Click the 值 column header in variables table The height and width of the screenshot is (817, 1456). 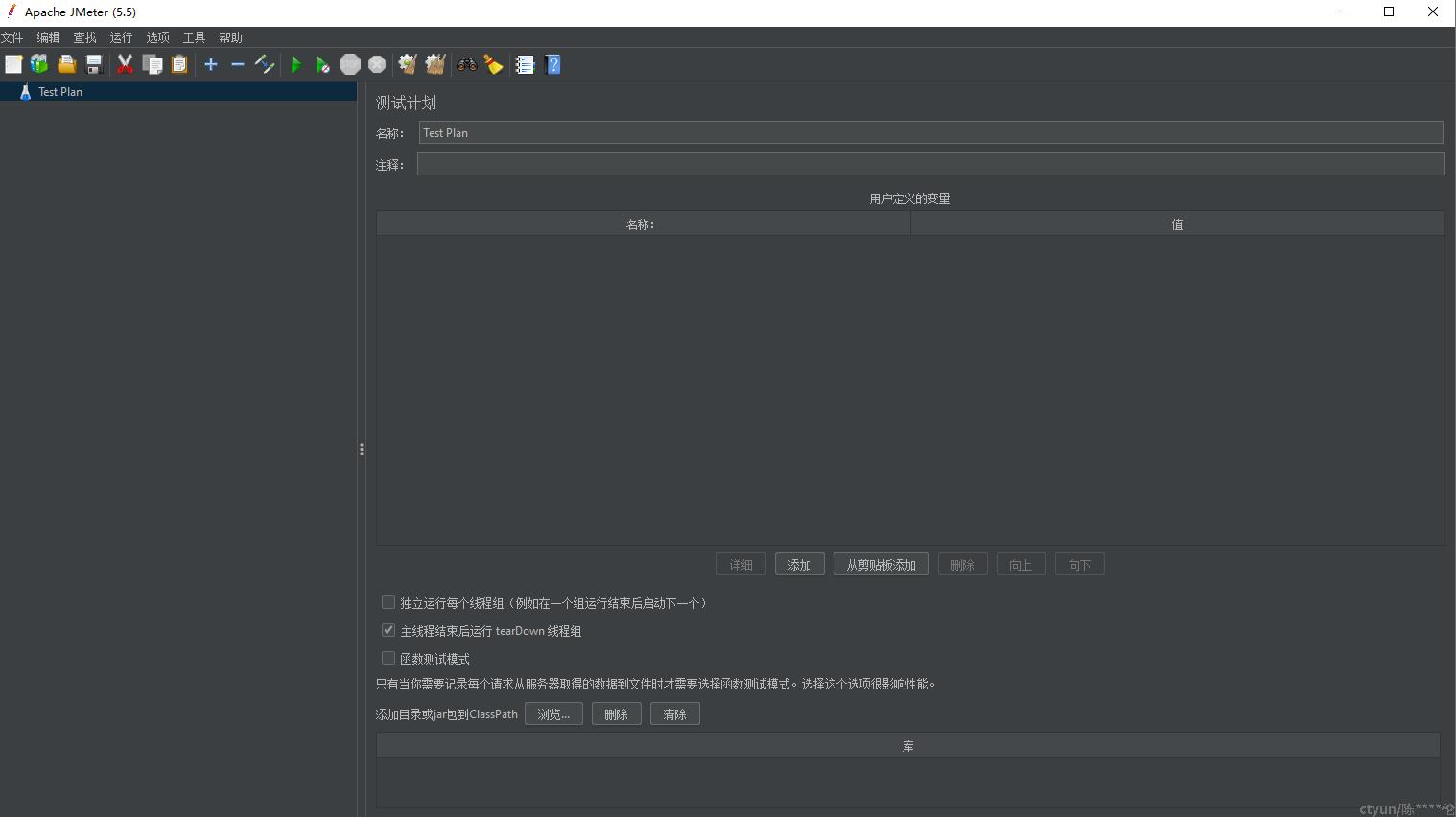[1177, 223]
